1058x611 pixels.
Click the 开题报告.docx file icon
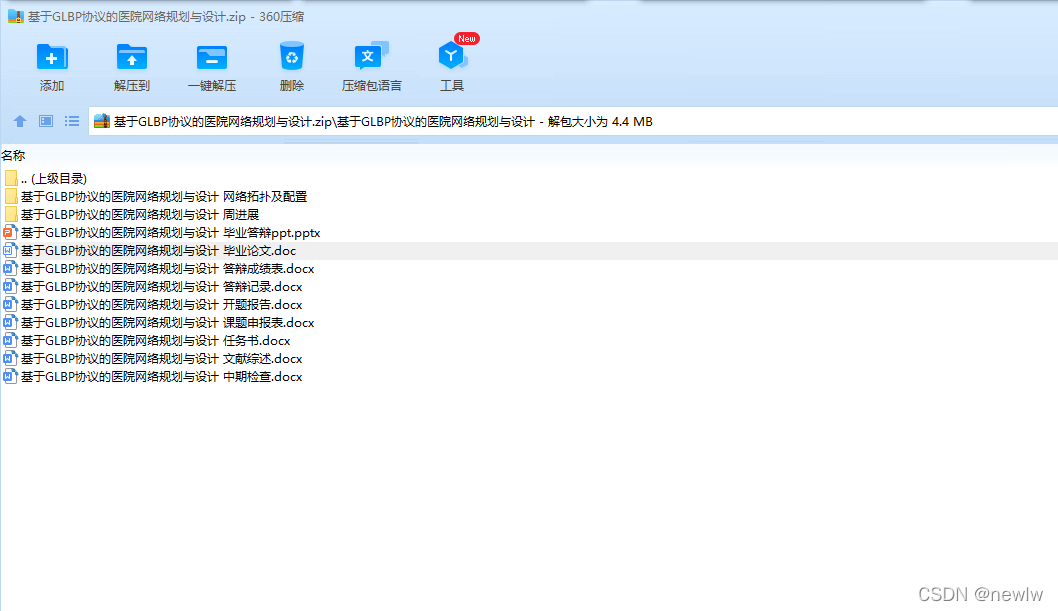tap(9, 305)
